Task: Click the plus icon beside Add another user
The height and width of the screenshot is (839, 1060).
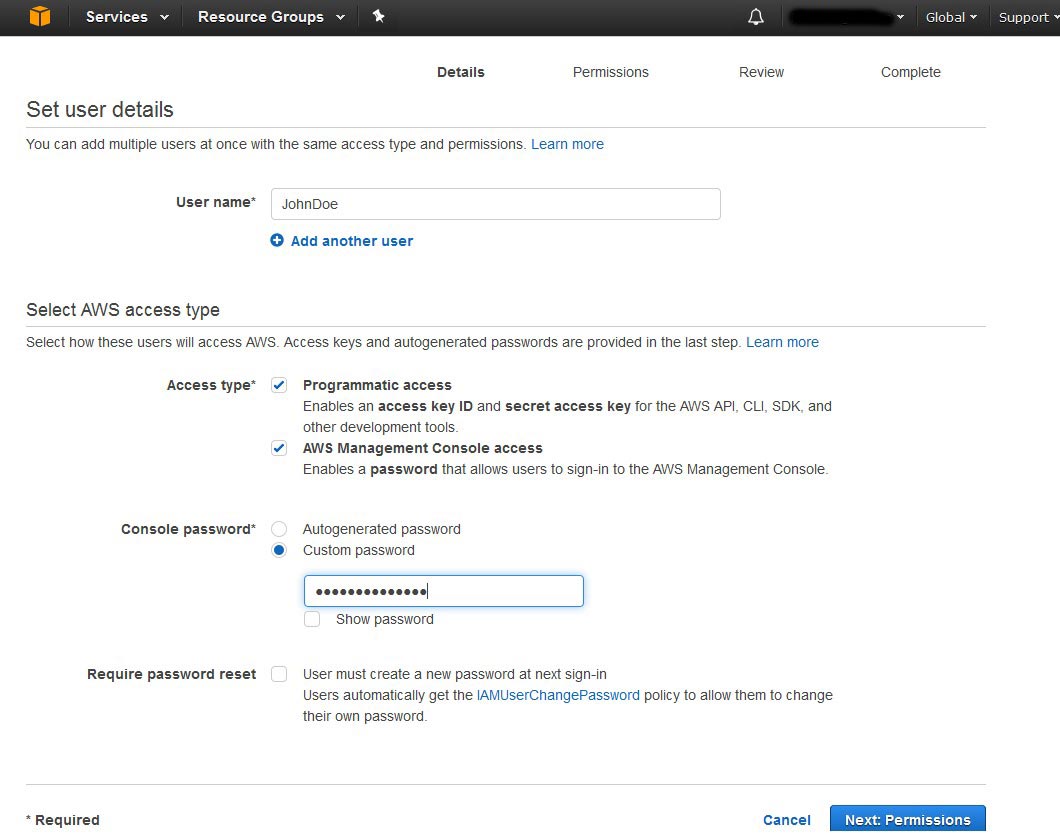Action: click(277, 240)
